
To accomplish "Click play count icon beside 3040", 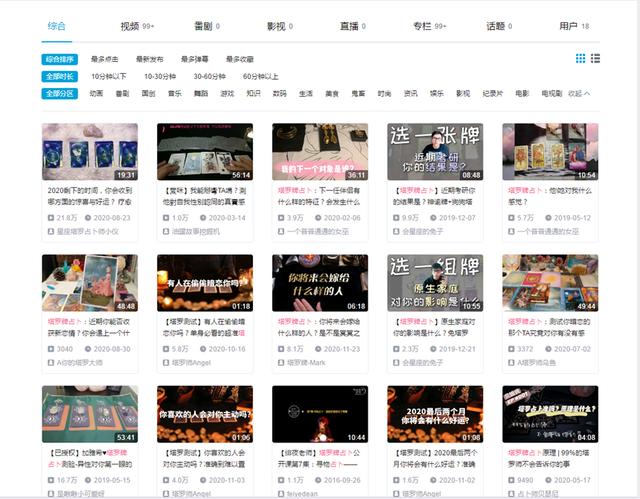I will [50, 349].
